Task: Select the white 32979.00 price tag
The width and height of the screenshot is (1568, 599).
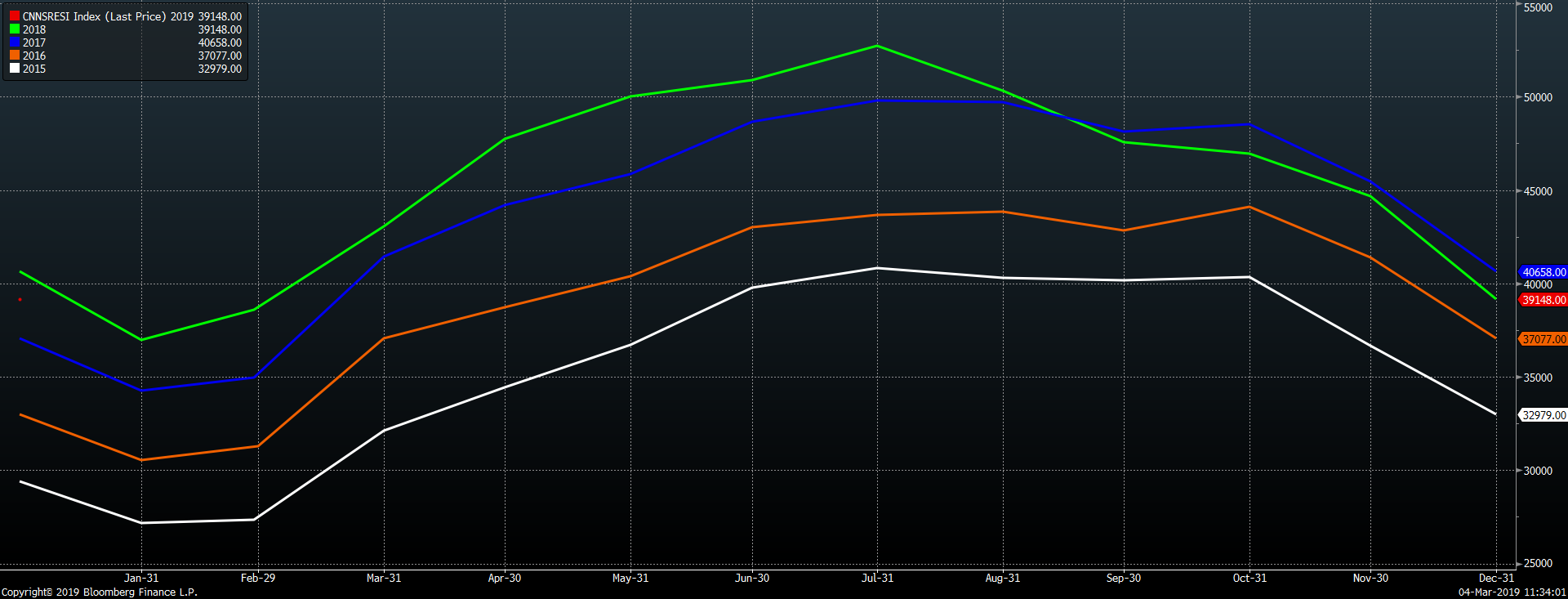Action: [x=1543, y=415]
